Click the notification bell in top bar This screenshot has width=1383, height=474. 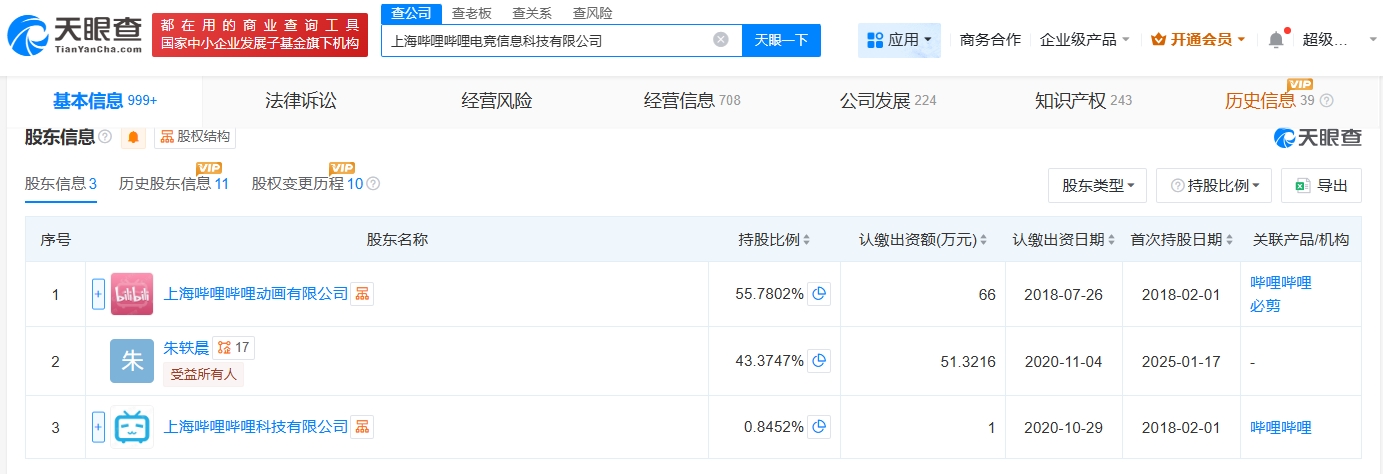point(1275,40)
